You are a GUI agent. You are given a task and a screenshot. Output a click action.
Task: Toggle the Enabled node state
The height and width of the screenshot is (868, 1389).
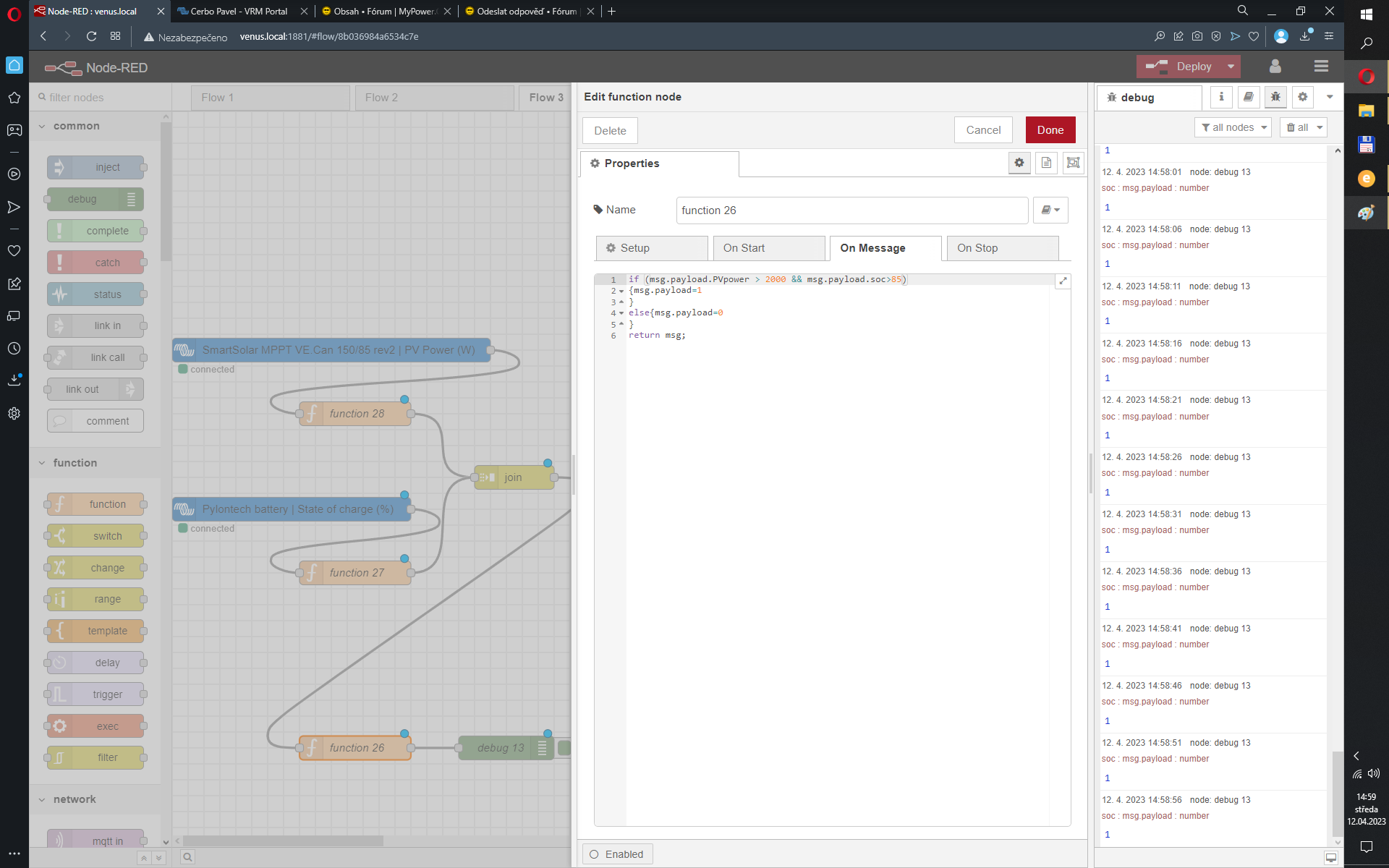pyautogui.click(x=617, y=854)
